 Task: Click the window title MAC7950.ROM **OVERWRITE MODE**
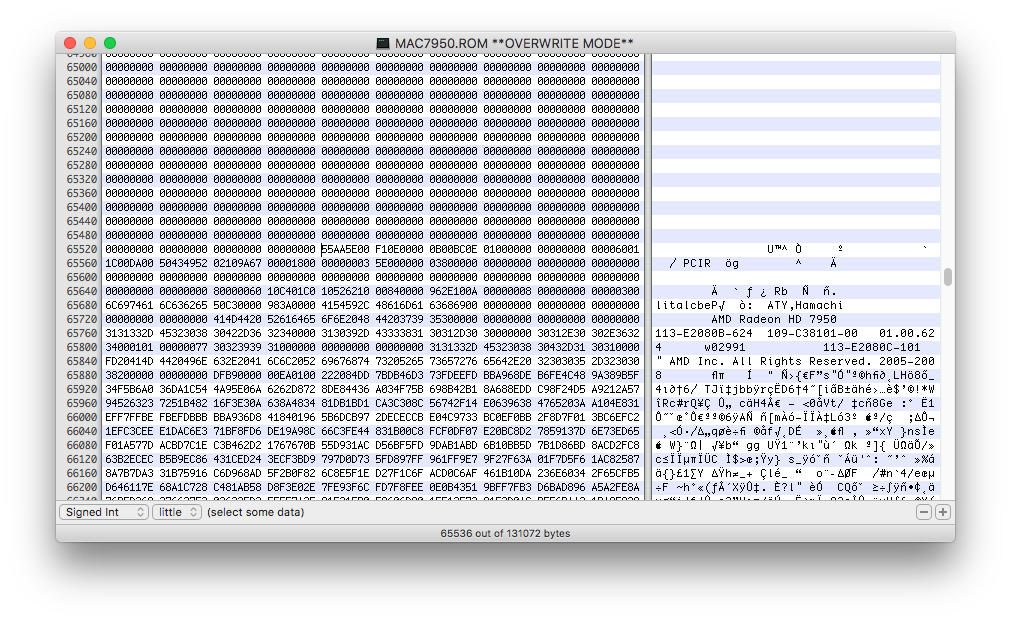[x=514, y=43]
